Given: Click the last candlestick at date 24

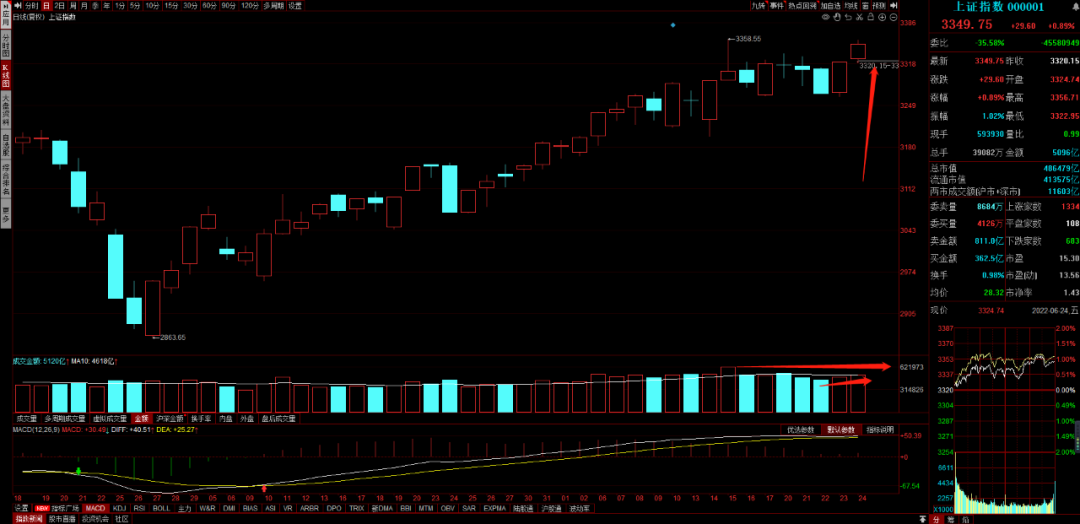Looking at the screenshot, I should [858, 51].
